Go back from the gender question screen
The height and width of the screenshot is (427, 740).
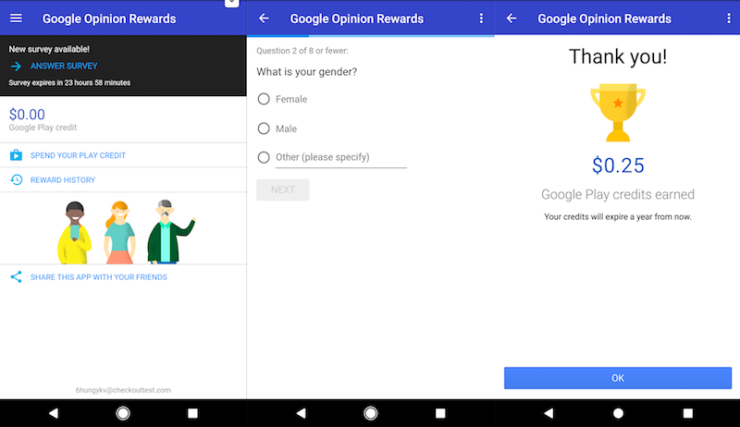click(264, 18)
